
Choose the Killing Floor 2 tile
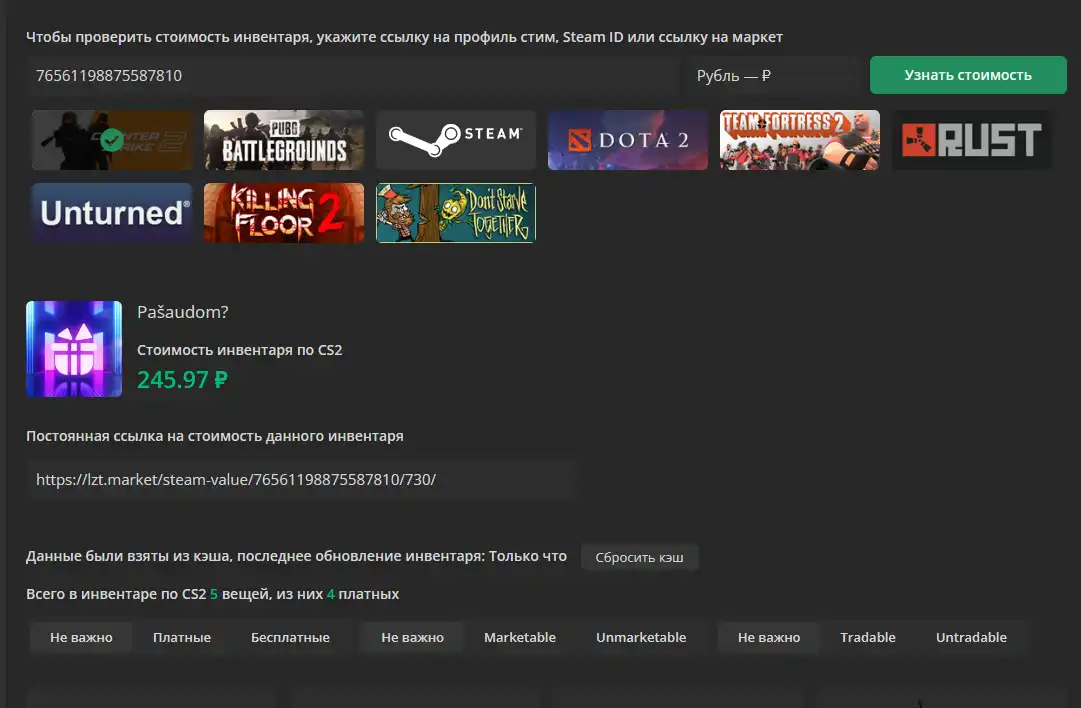[x=284, y=212]
